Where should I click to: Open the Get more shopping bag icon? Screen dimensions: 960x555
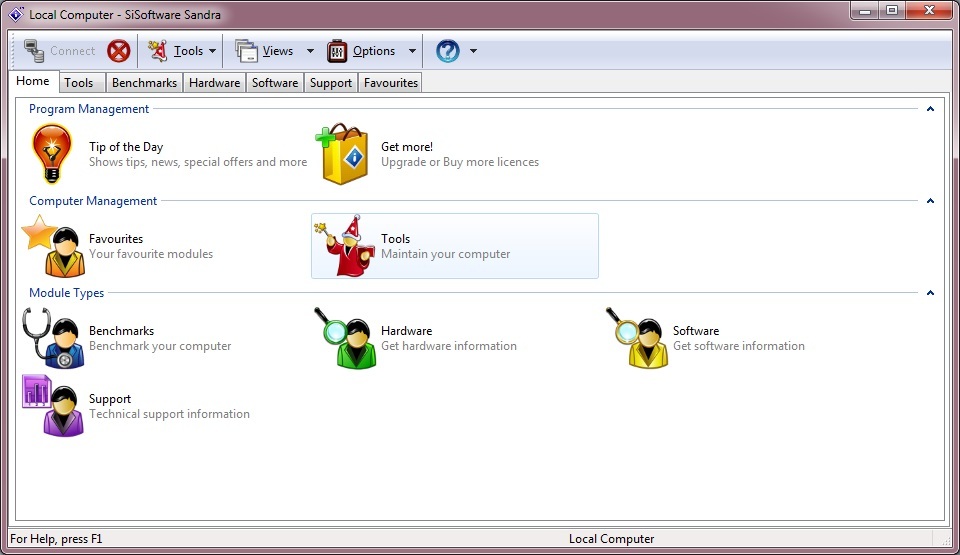pos(342,154)
